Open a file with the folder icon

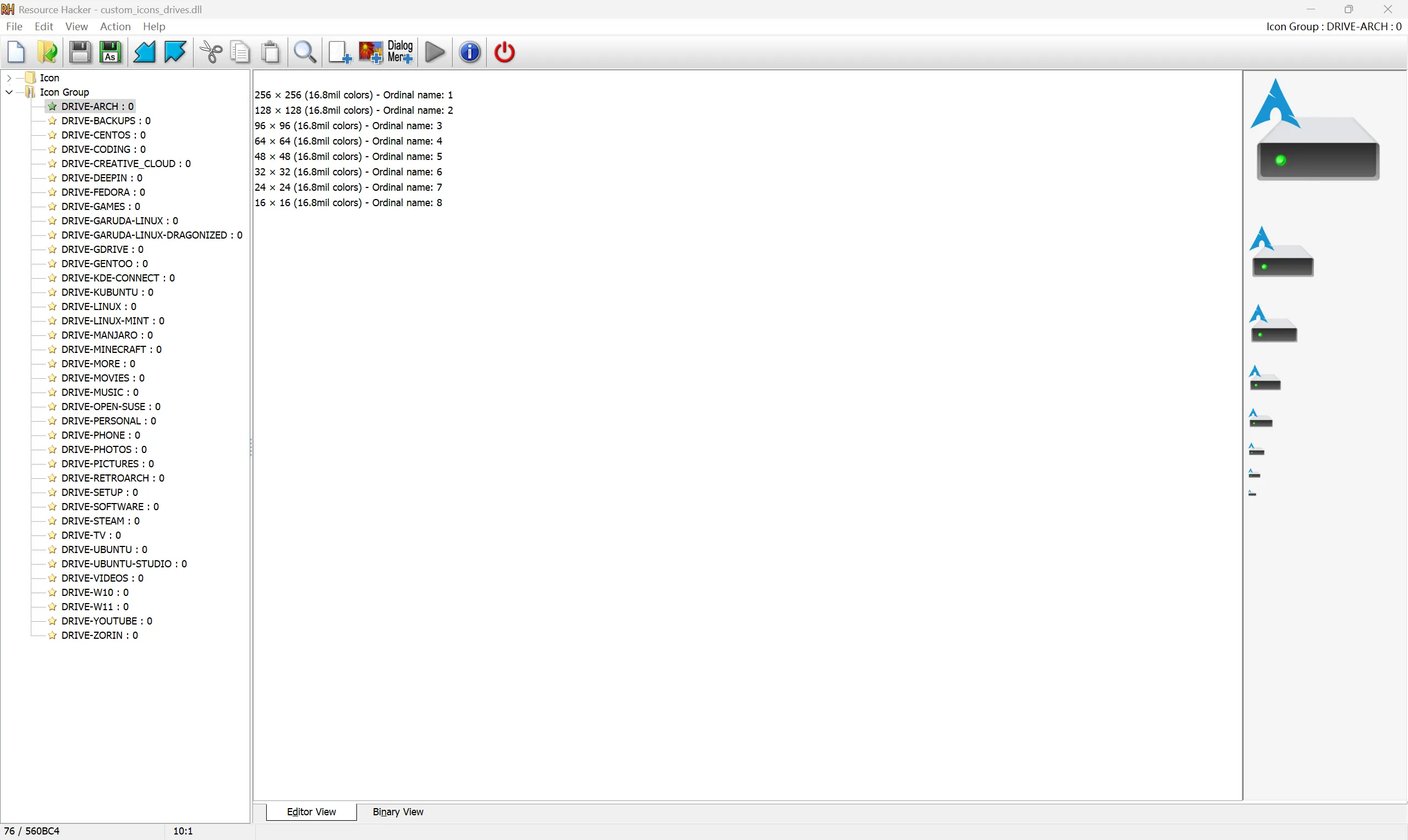47,52
